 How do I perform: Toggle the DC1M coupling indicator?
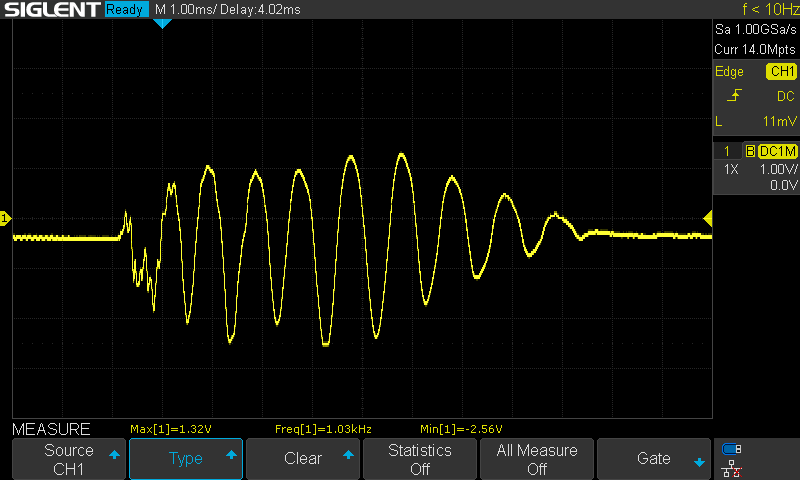tap(777, 151)
